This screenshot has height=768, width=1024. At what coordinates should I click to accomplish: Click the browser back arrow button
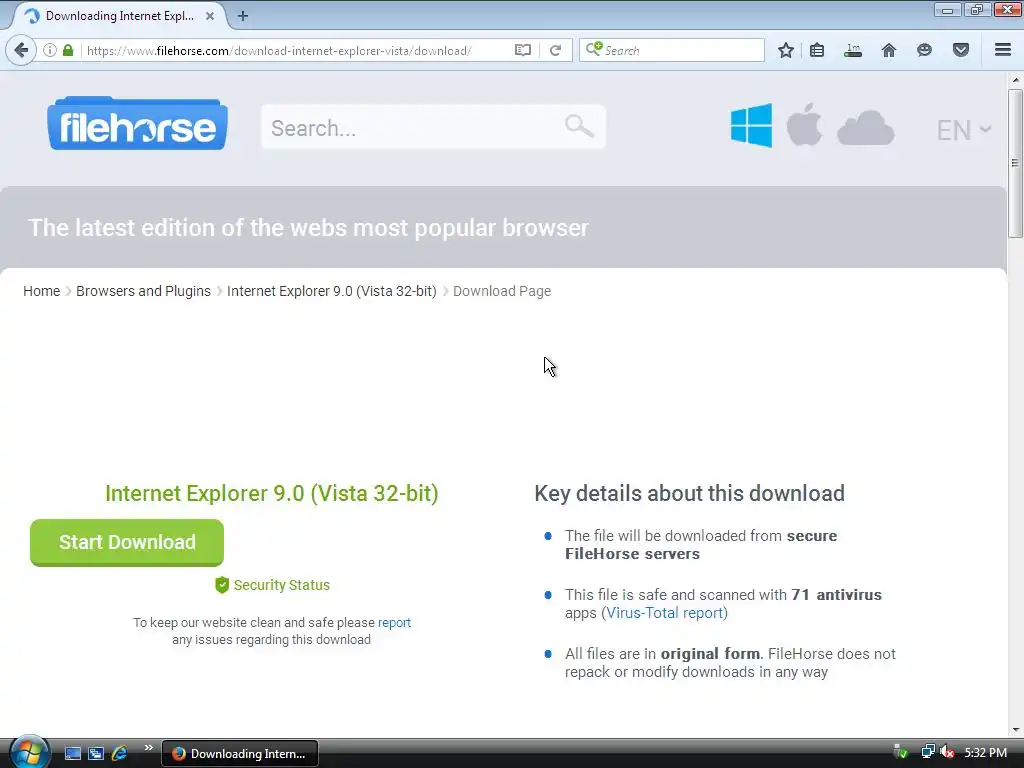coord(21,50)
